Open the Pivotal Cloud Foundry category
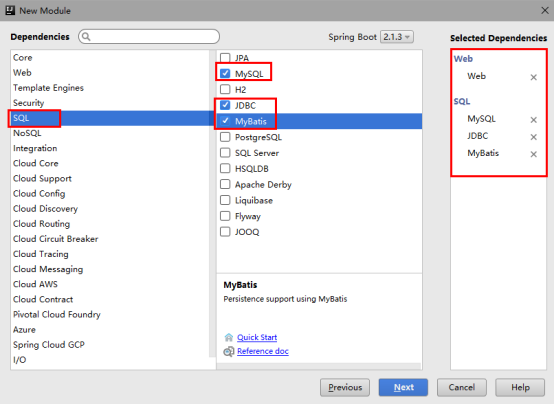 point(110,314)
